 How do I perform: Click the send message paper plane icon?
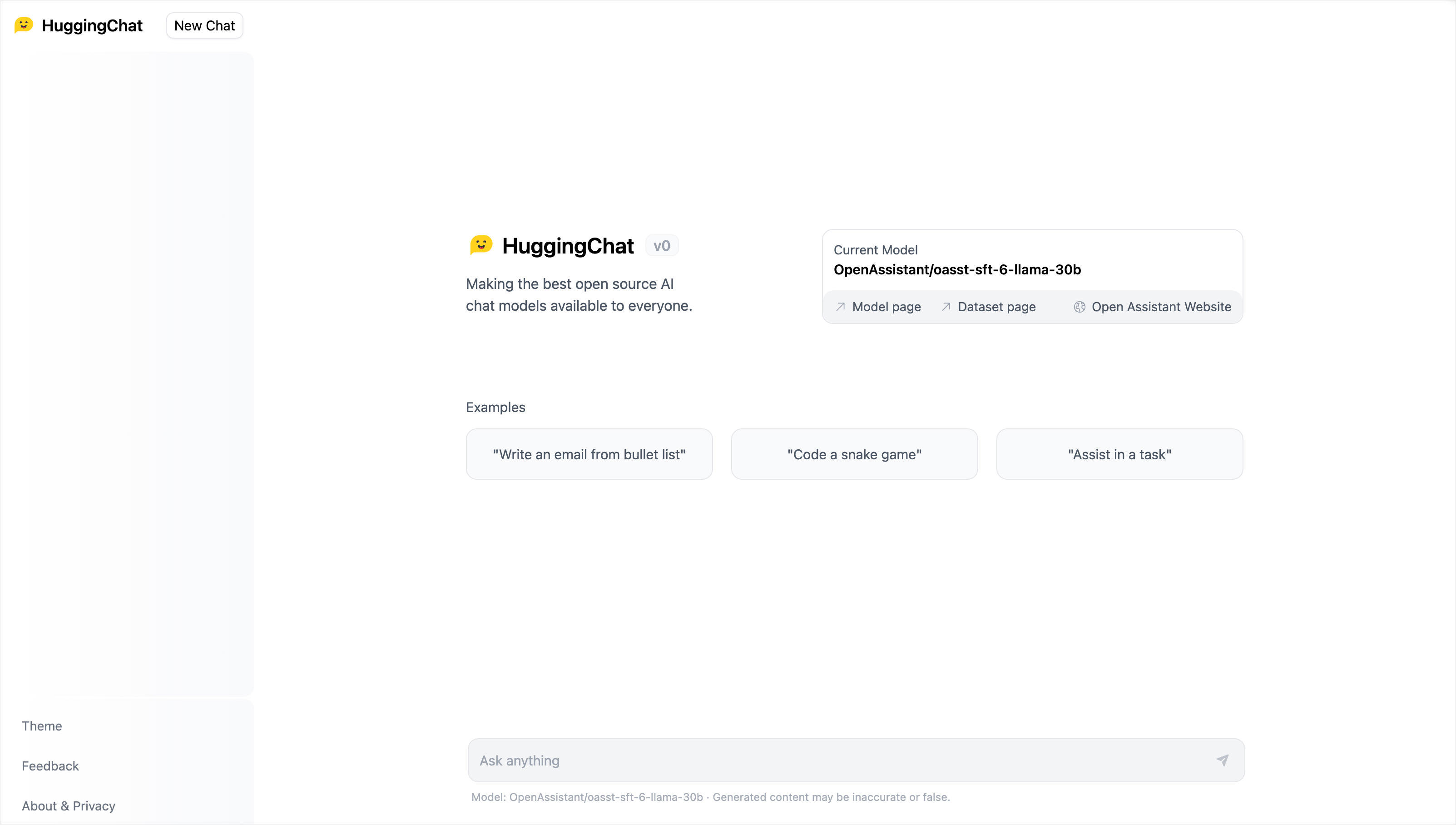(1222, 760)
